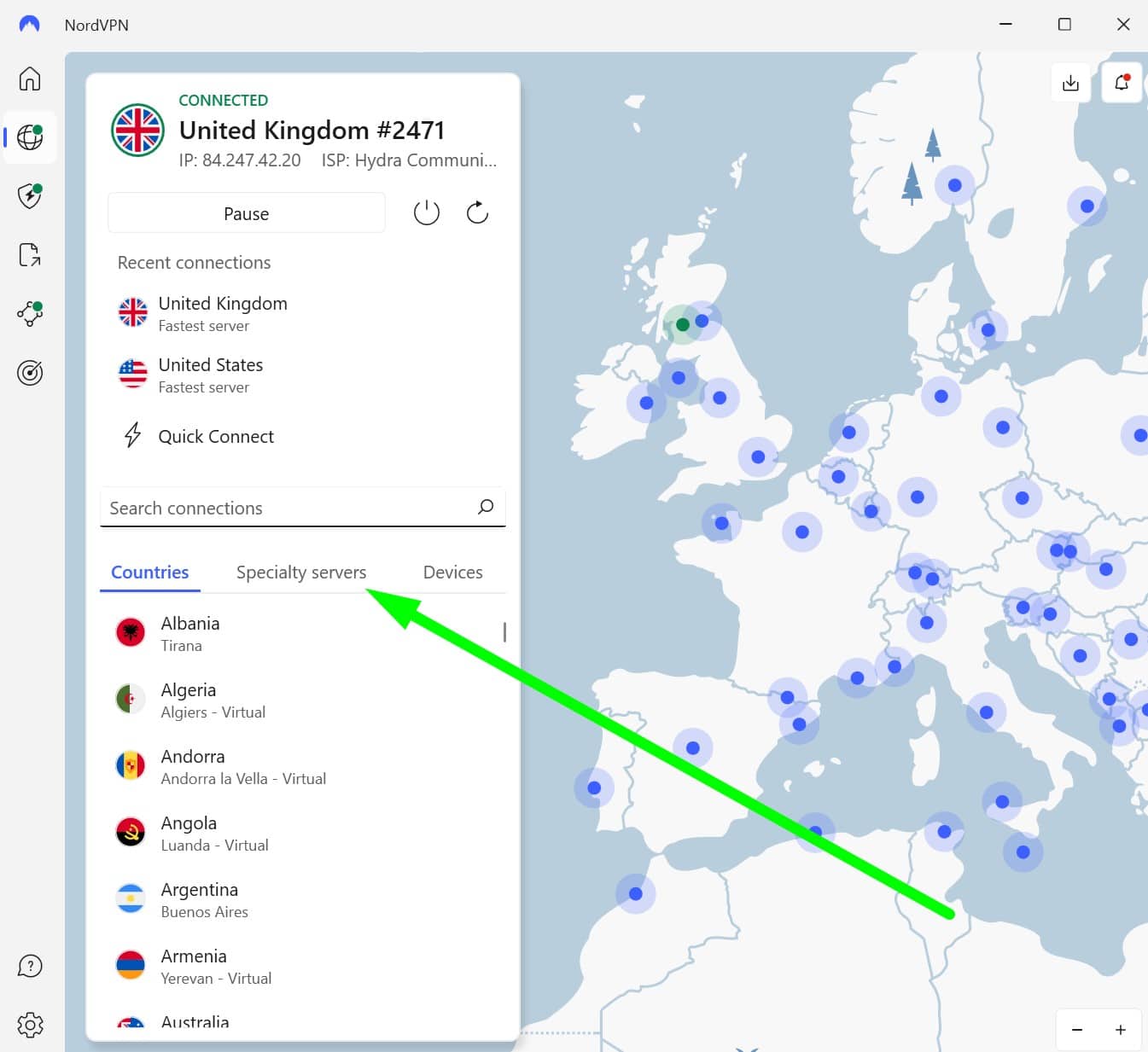
Task: Open Dark Web Monitor target icon
Action: (x=30, y=373)
